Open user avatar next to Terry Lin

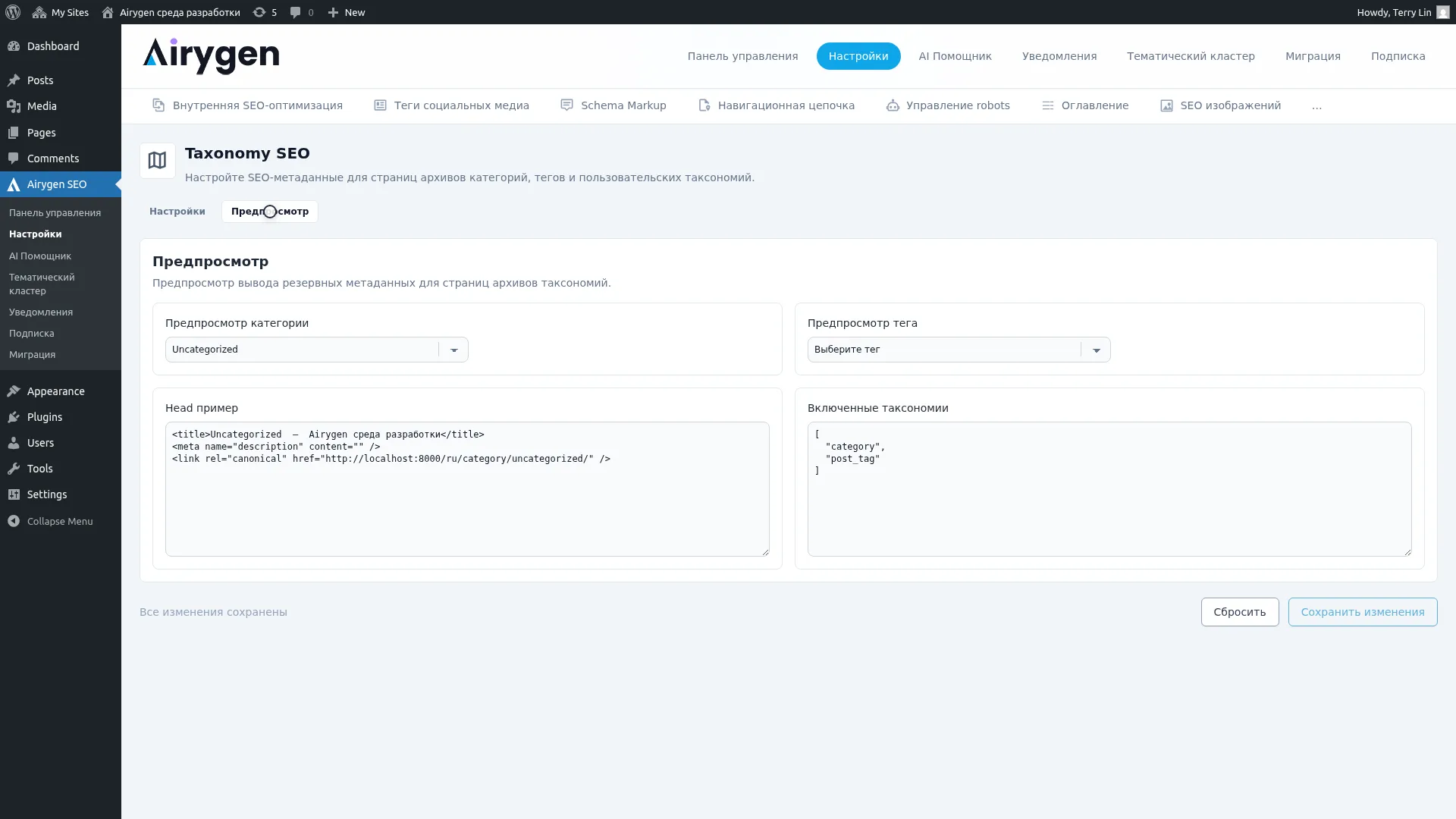(1443, 12)
